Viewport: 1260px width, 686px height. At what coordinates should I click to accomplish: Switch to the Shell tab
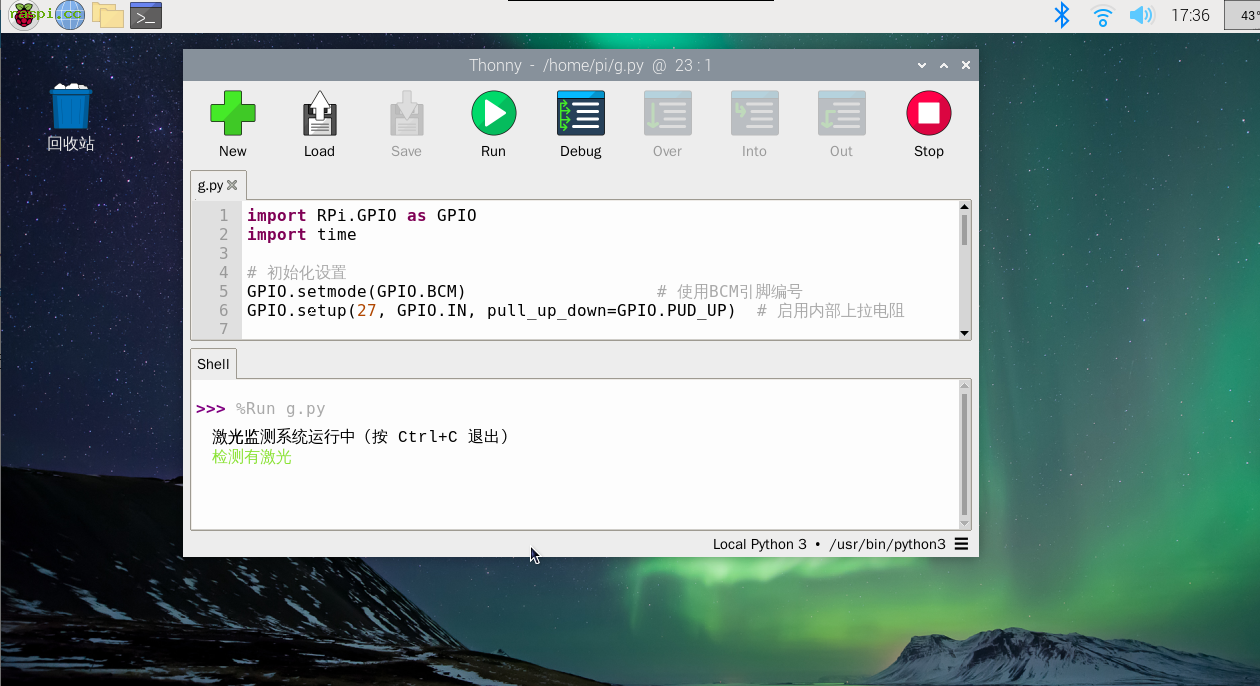click(x=213, y=364)
